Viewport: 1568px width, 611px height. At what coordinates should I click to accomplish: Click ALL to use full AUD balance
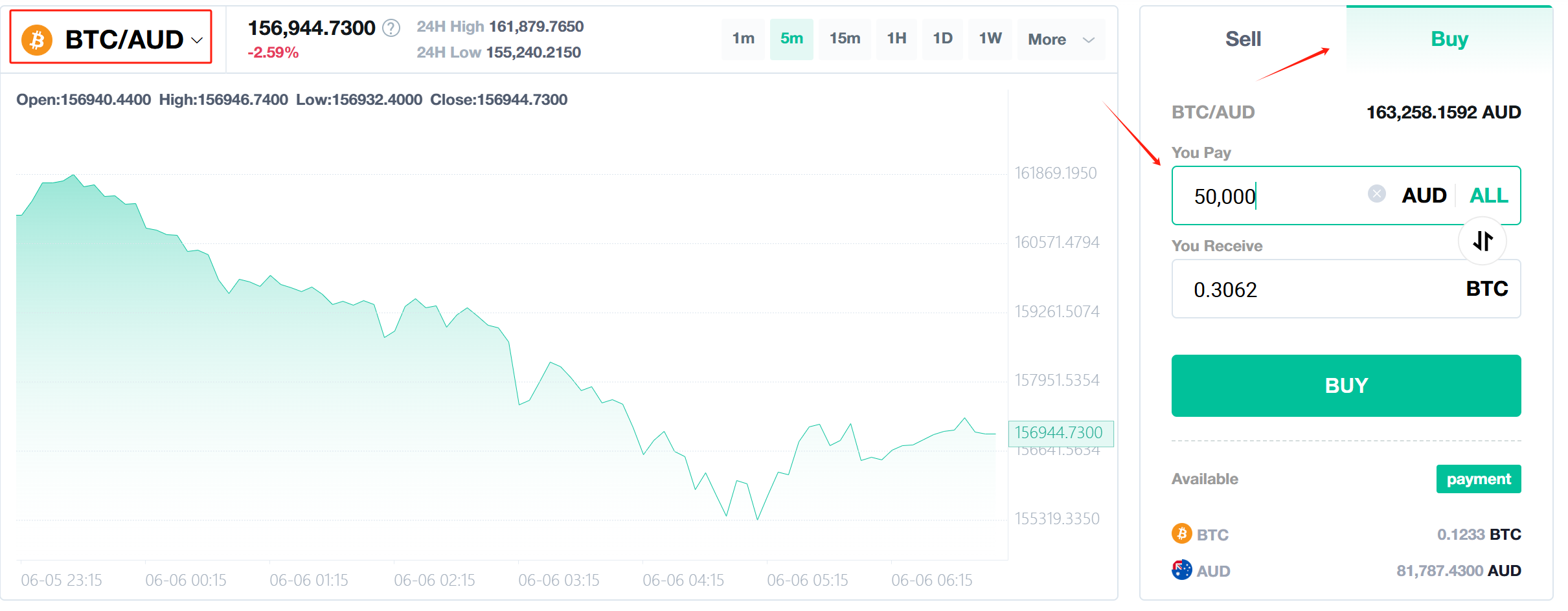click(1488, 195)
